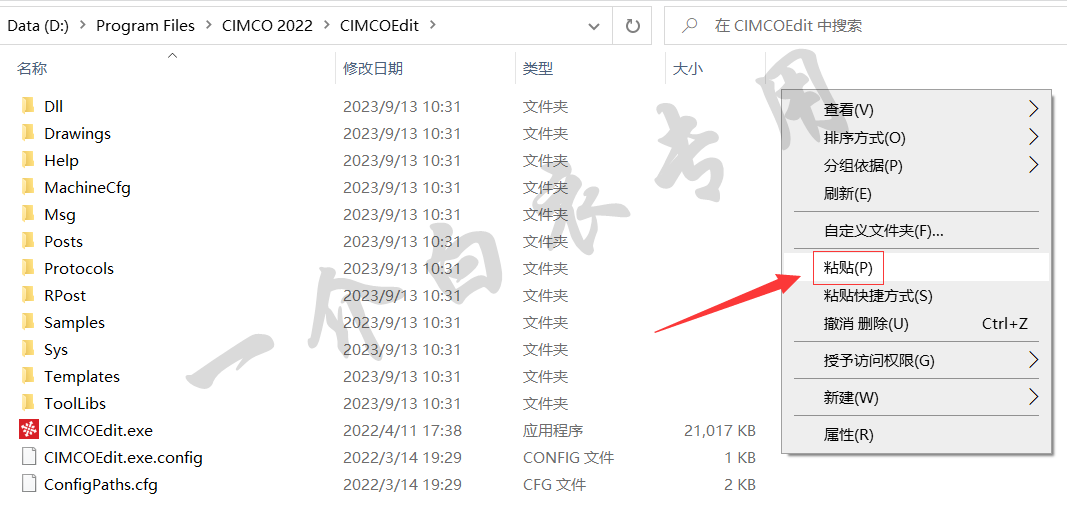Open the address bar history dropdown
The height and width of the screenshot is (526, 1067).
(x=593, y=26)
